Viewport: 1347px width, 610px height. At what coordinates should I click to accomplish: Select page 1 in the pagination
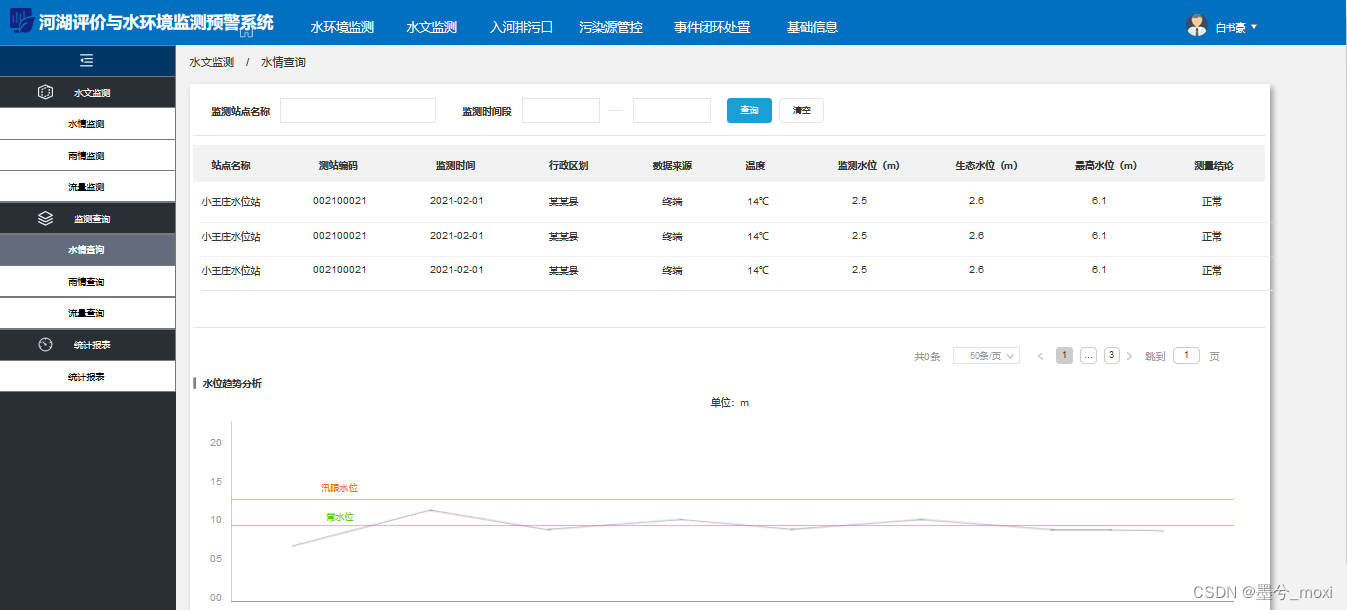1064,356
